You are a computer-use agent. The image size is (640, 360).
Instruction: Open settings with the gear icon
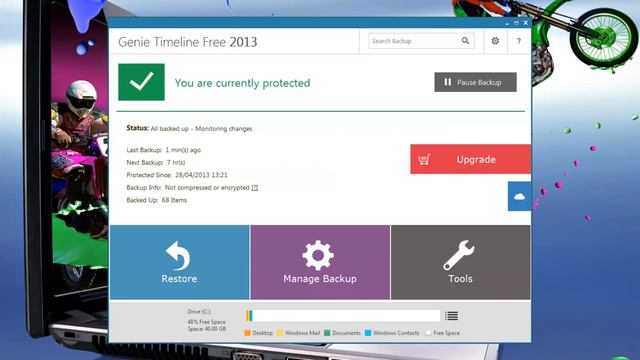495,41
